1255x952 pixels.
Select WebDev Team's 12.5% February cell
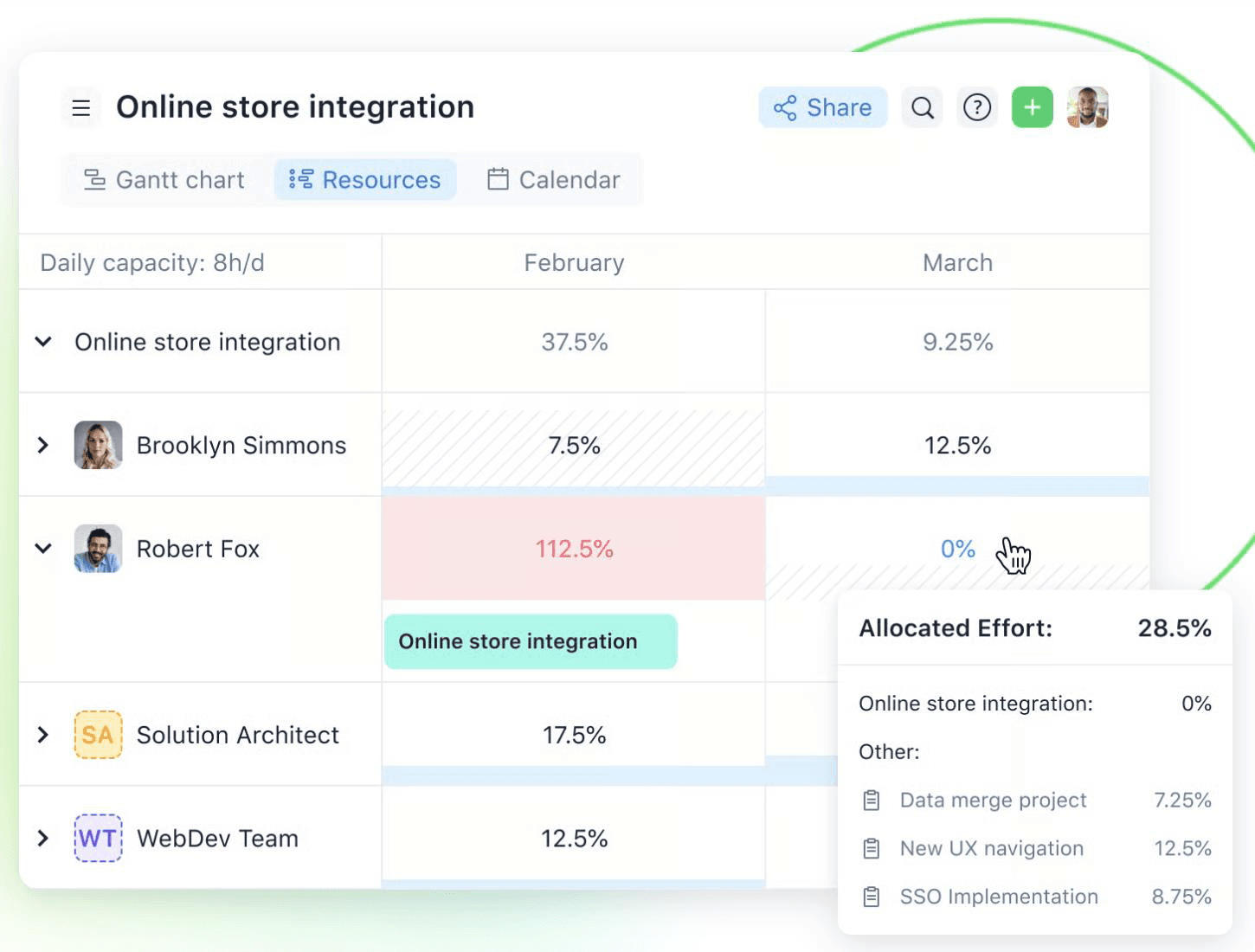(x=574, y=838)
